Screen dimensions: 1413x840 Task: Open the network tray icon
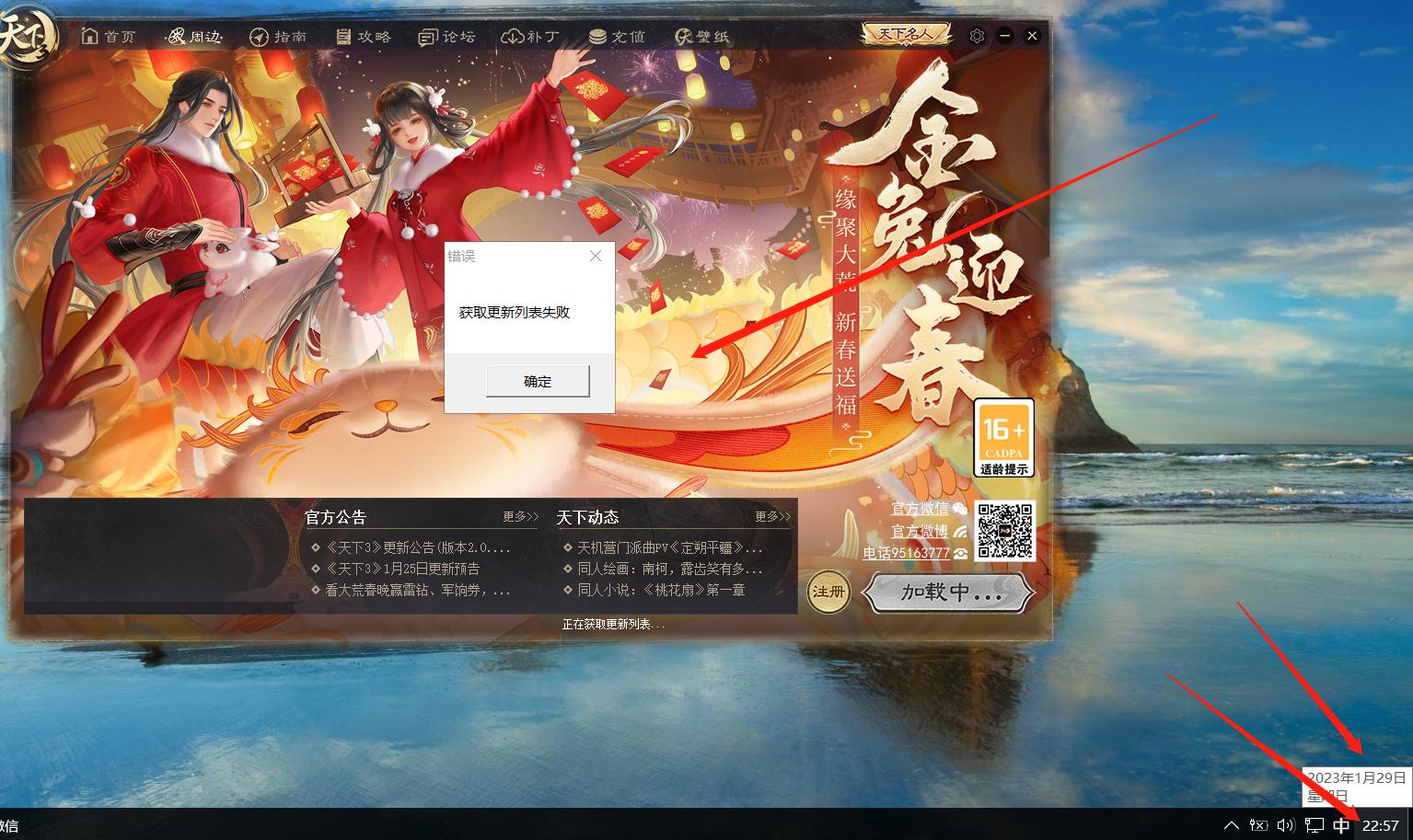(1315, 825)
